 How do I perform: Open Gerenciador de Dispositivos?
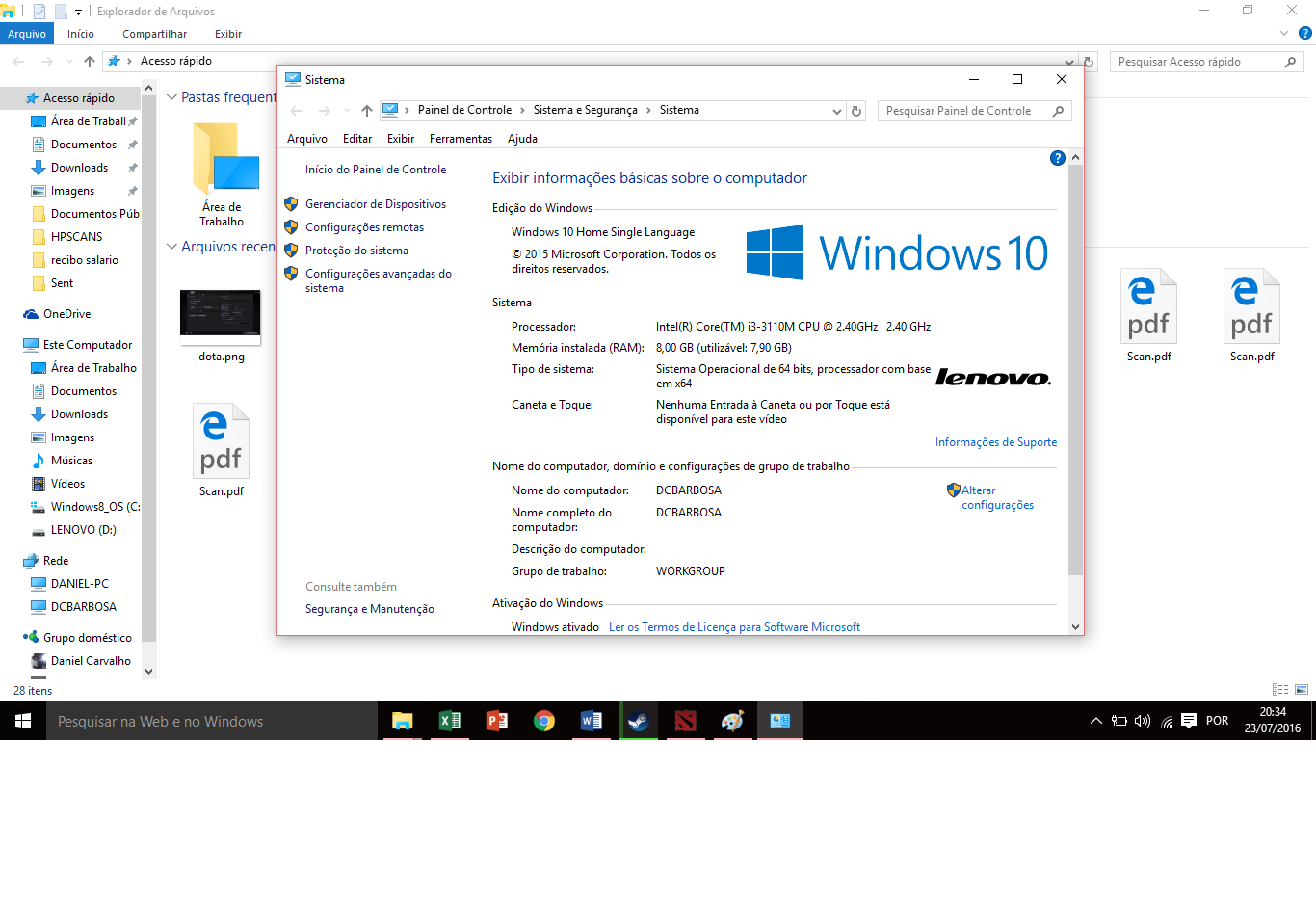point(376,204)
